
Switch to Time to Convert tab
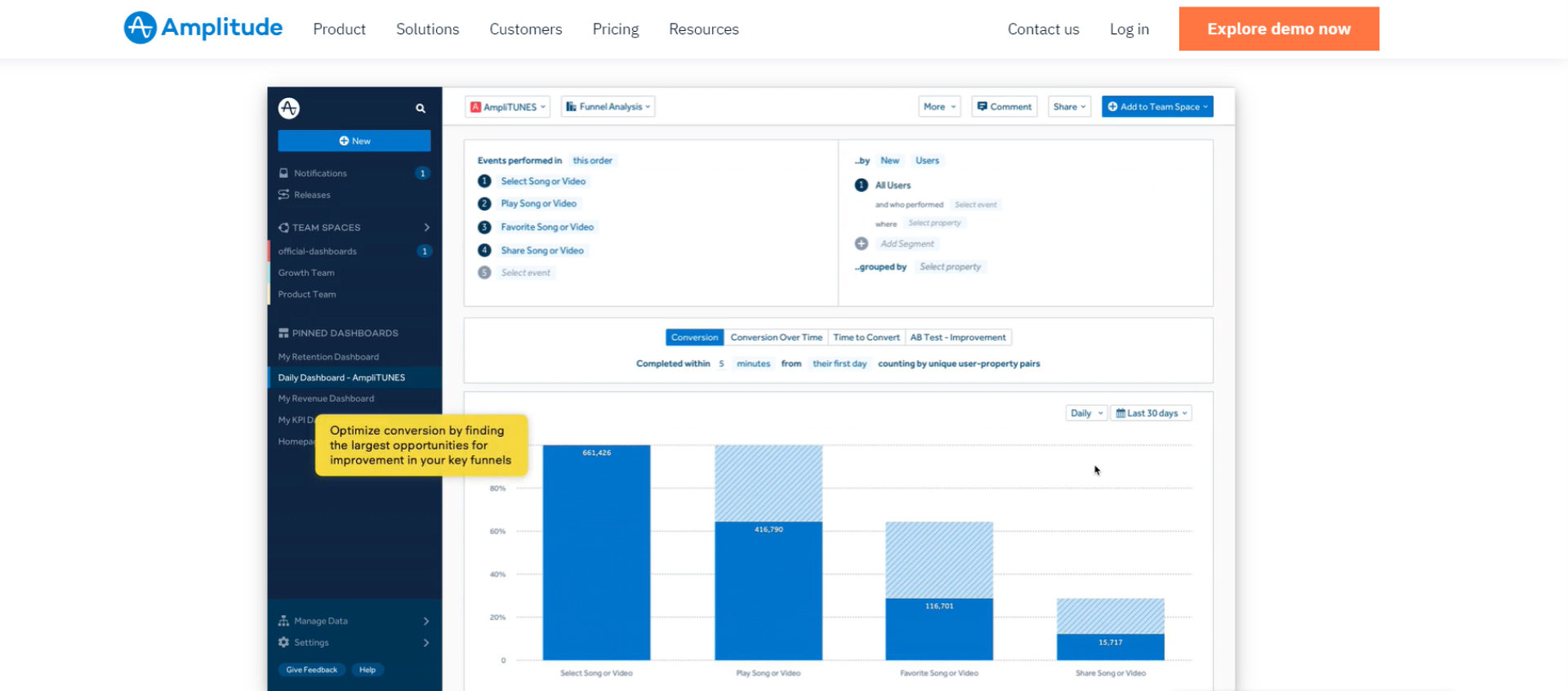coord(866,337)
